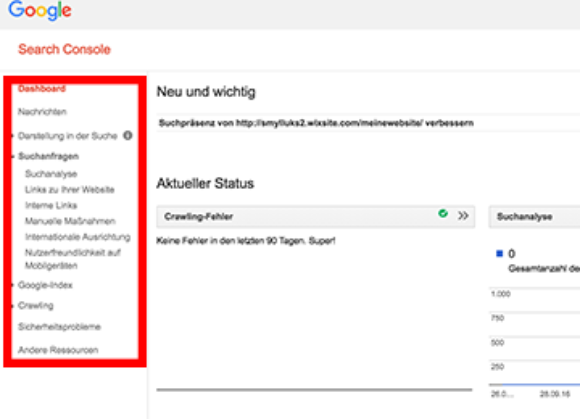Open Nutzerfreundlichkeit auf Mobilgeräten

pyautogui.click(x=73, y=259)
